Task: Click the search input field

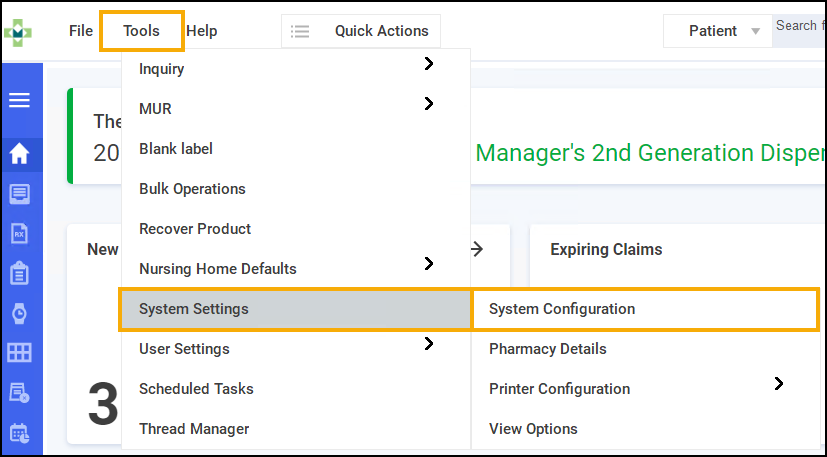Action: 798,26
